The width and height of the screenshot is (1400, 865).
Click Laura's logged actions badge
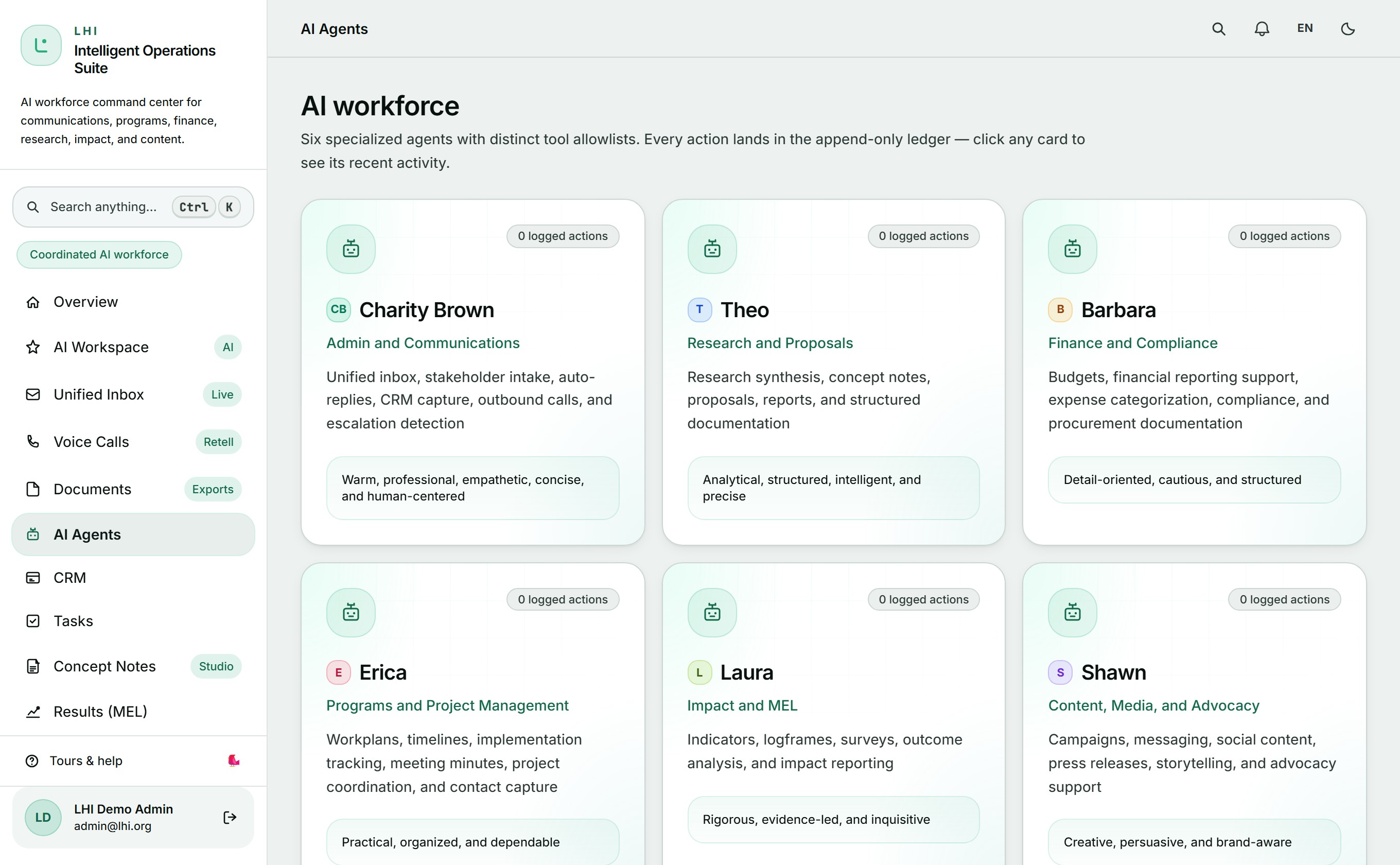pyautogui.click(x=923, y=599)
